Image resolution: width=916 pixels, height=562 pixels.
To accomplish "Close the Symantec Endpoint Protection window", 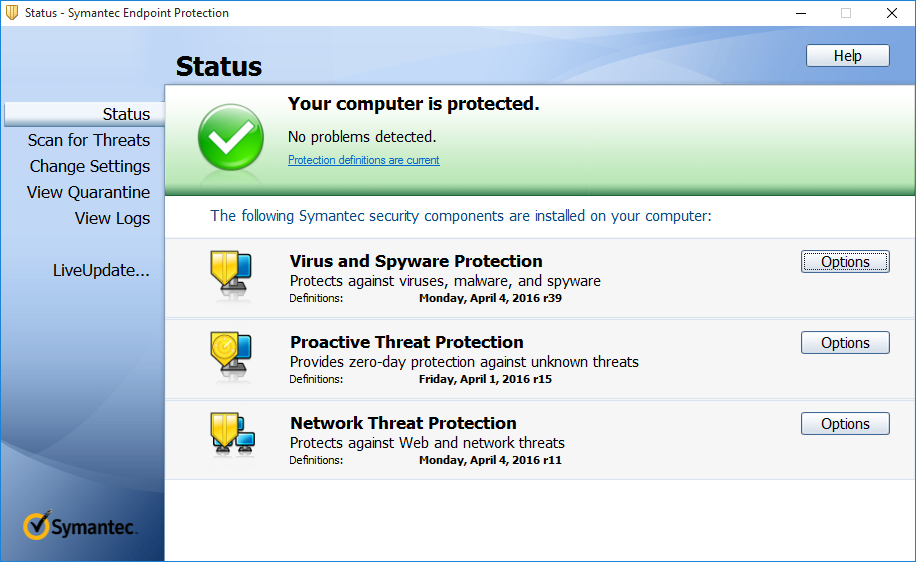I will pyautogui.click(x=892, y=13).
